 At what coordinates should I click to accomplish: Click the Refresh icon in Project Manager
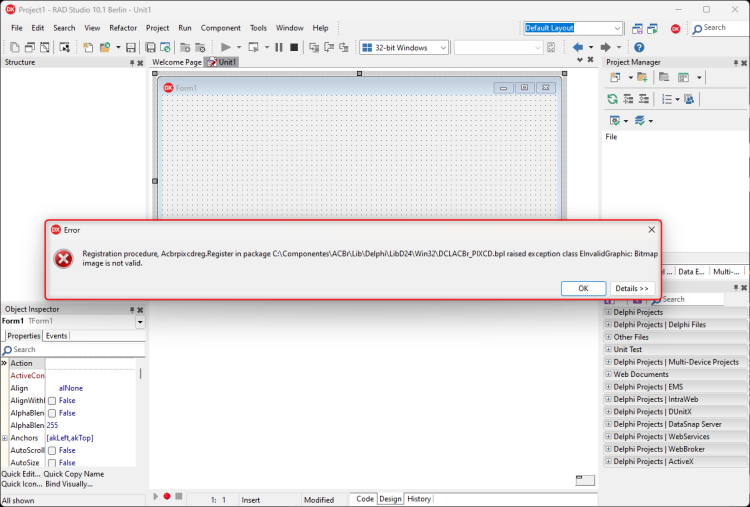[612, 99]
